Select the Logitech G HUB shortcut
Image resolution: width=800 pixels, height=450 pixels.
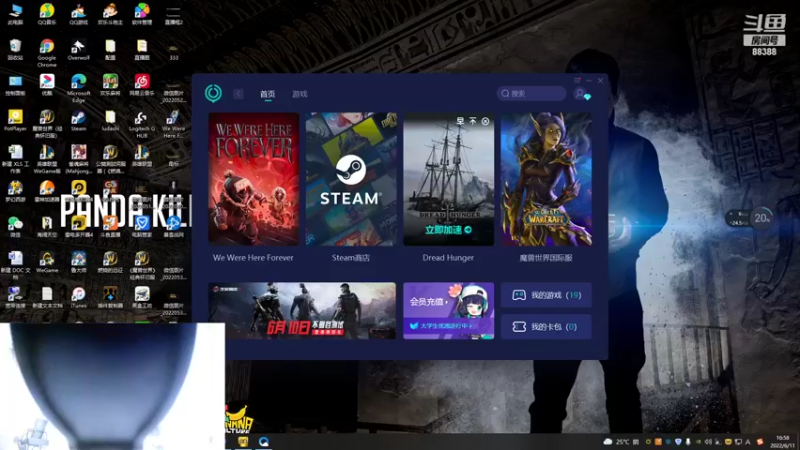[x=142, y=123]
